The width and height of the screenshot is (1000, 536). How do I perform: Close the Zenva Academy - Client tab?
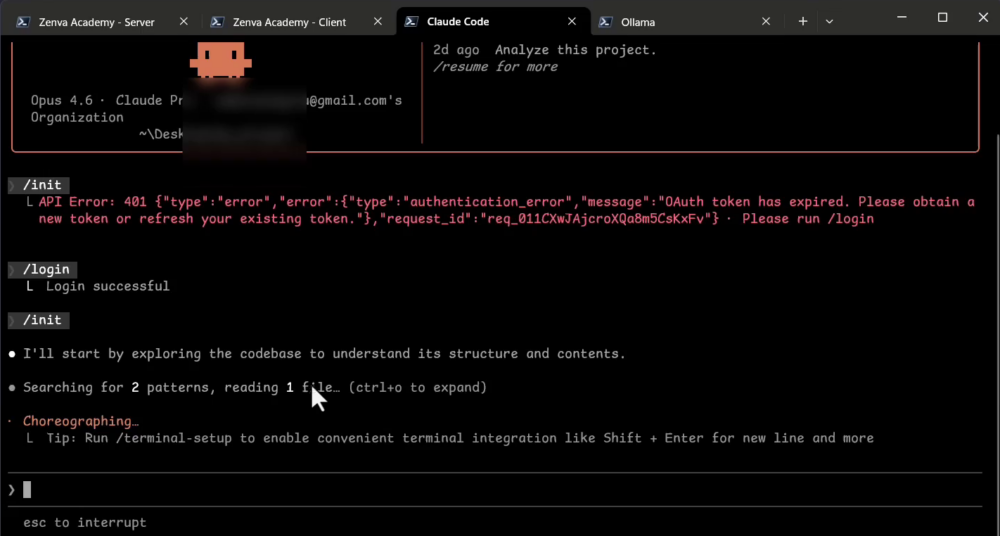pyautogui.click(x=378, y=21)
